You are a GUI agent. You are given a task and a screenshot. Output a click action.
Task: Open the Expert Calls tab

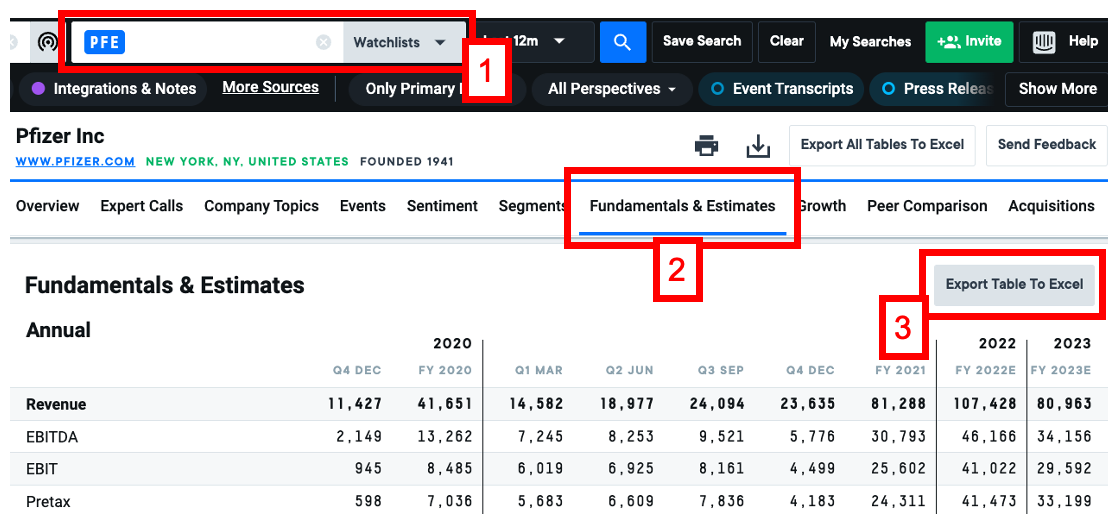pyautogui.click(x=141, y=207)
